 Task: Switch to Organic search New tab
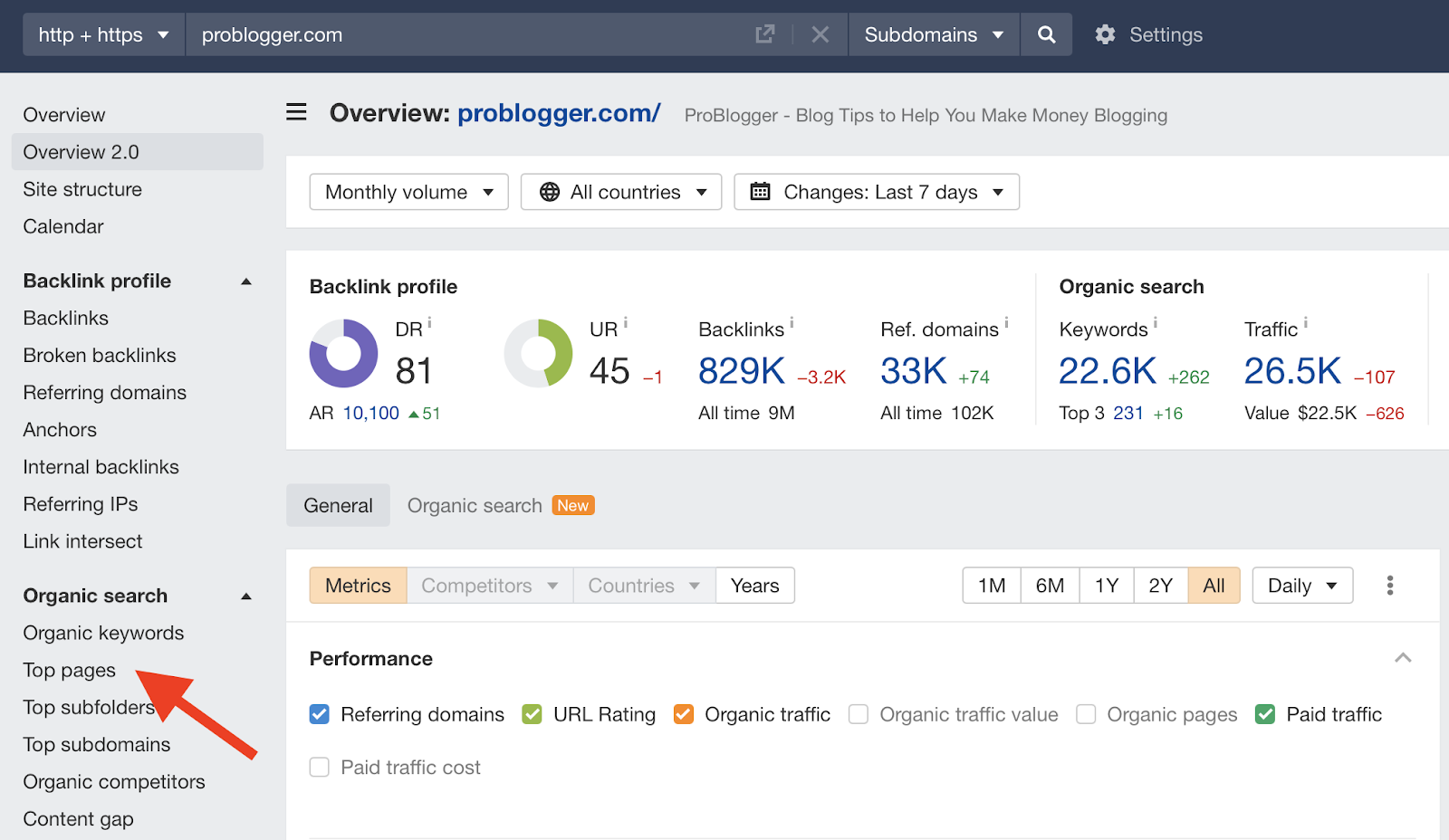[501, 505]
